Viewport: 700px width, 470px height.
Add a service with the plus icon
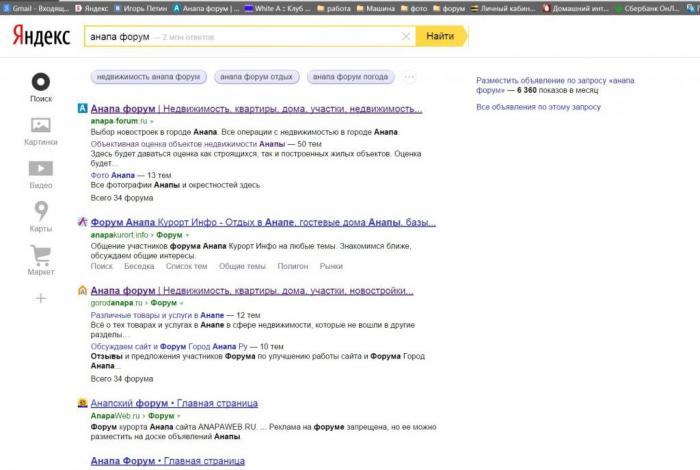click(x=41, y=298)
